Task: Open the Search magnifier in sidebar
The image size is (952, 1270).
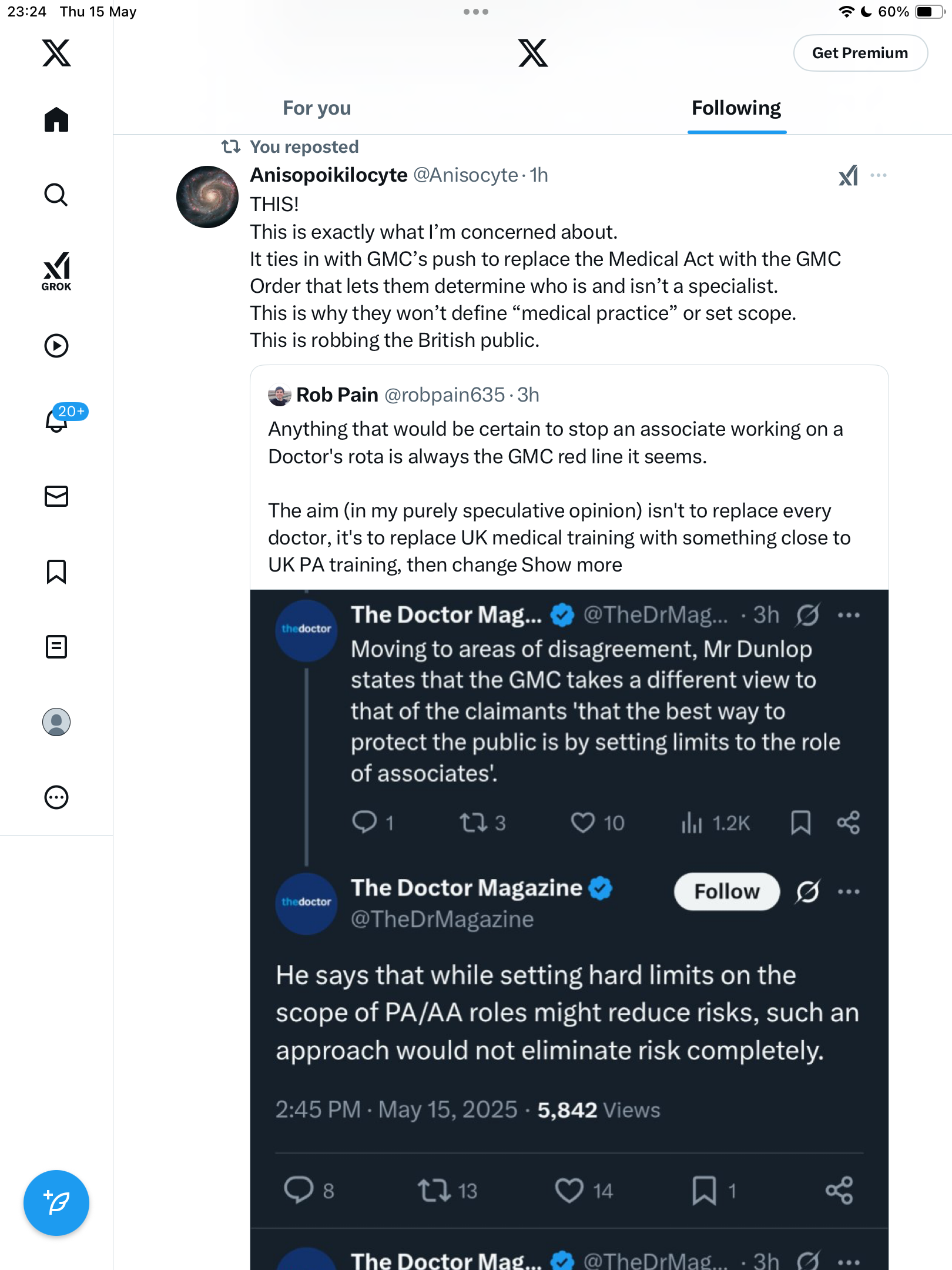Action: click(x=56, y=195)
